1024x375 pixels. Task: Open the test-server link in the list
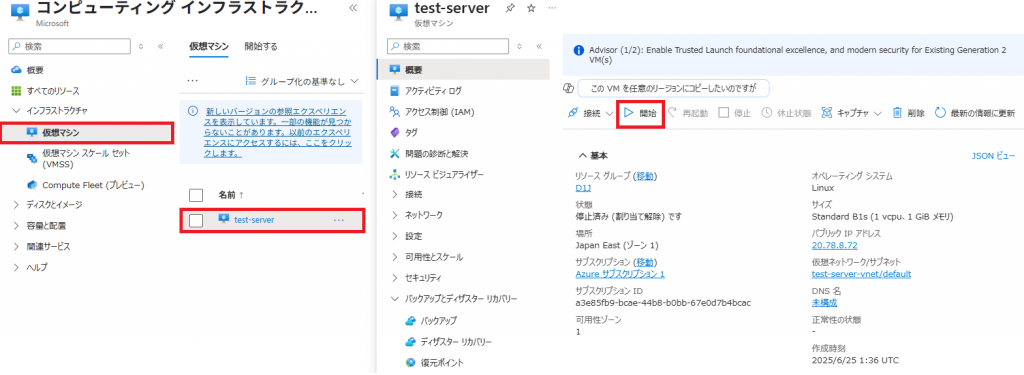(x=254, y=220)
